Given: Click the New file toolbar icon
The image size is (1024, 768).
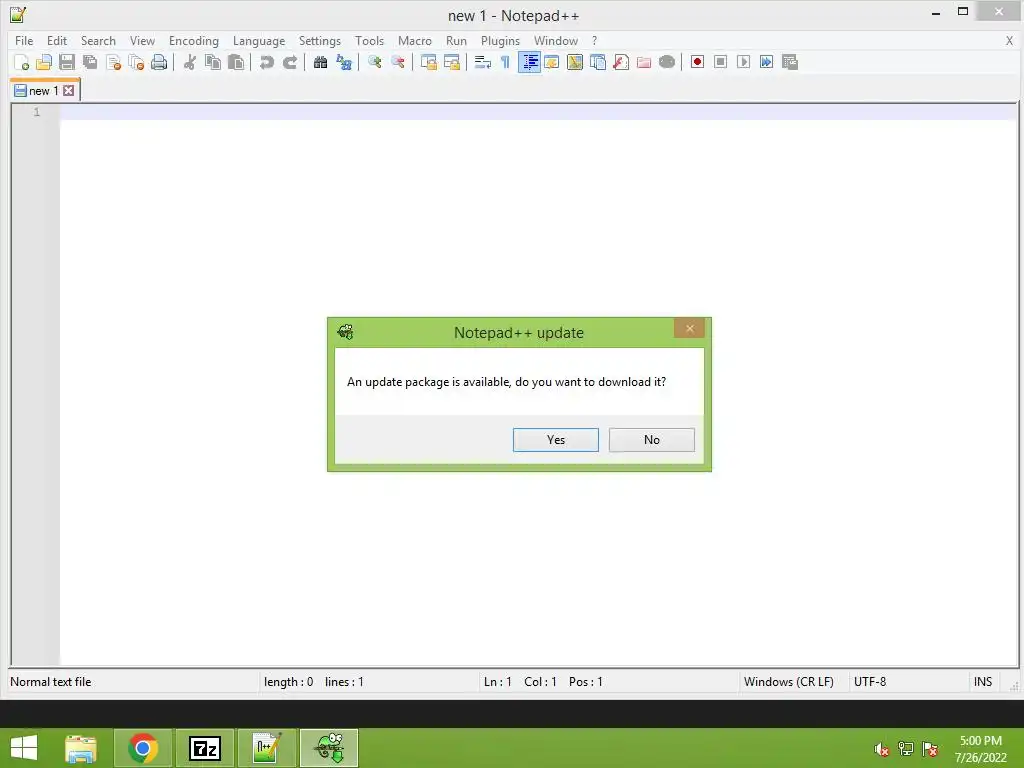Looking at the screenshot, I should tap(21, 62).
